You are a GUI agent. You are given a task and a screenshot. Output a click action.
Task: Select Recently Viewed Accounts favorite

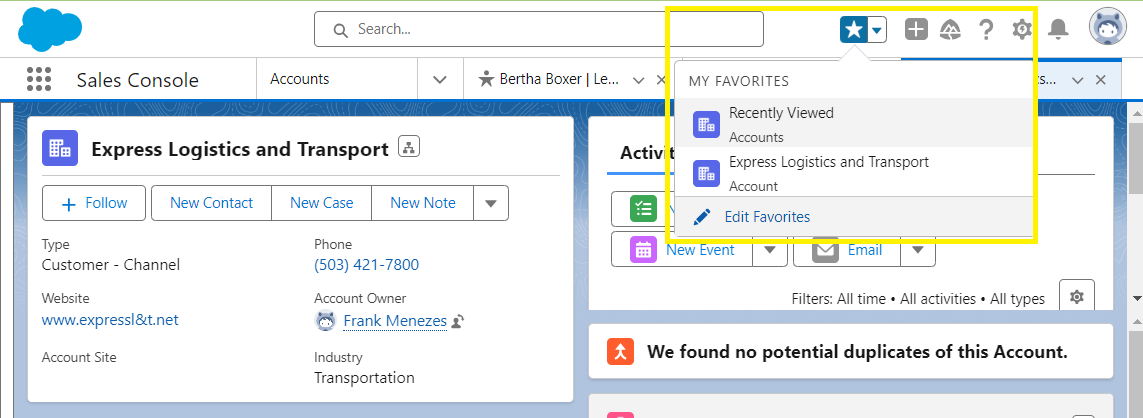854,124
